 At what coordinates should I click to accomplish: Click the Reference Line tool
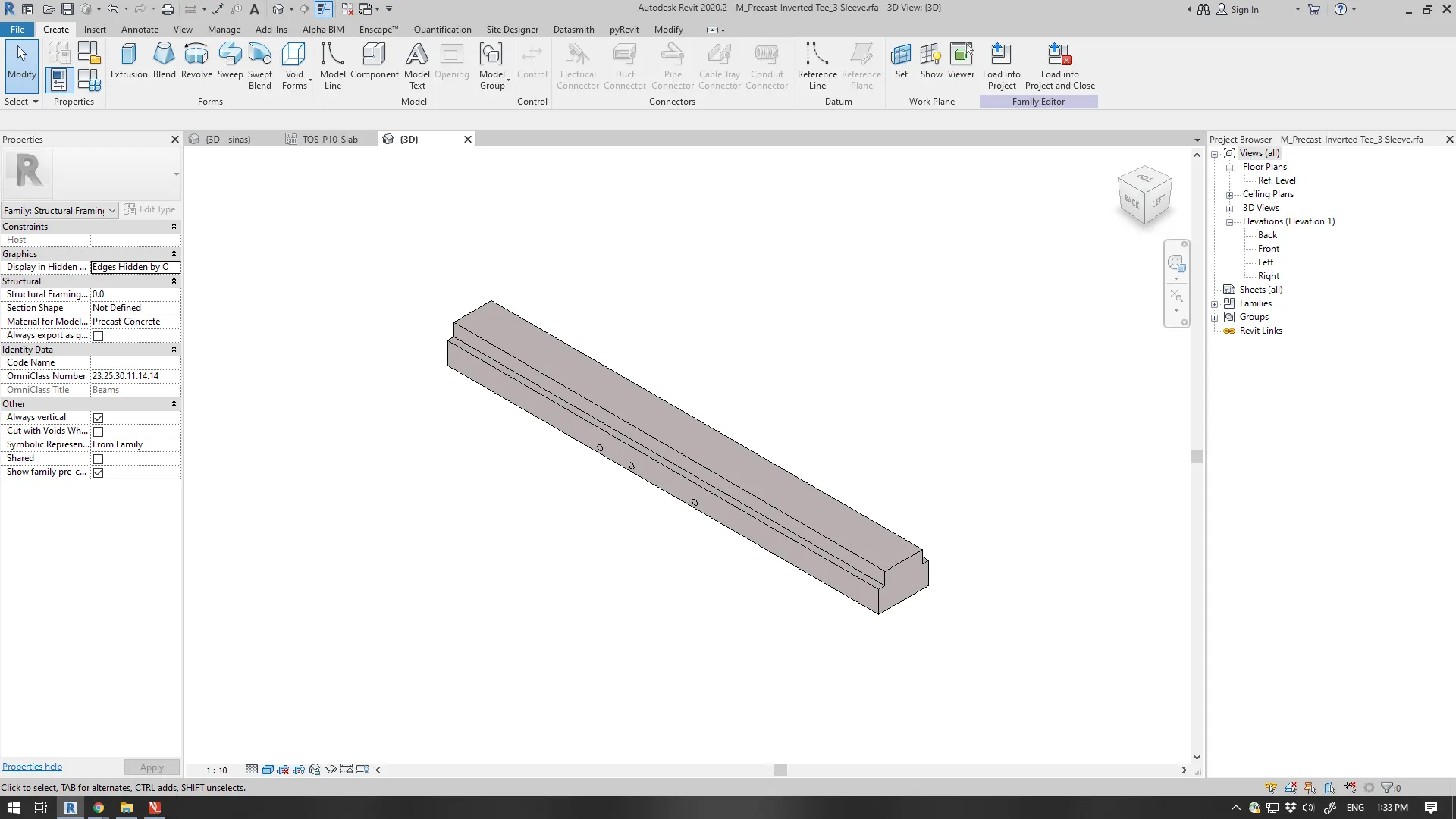[817, 65]
